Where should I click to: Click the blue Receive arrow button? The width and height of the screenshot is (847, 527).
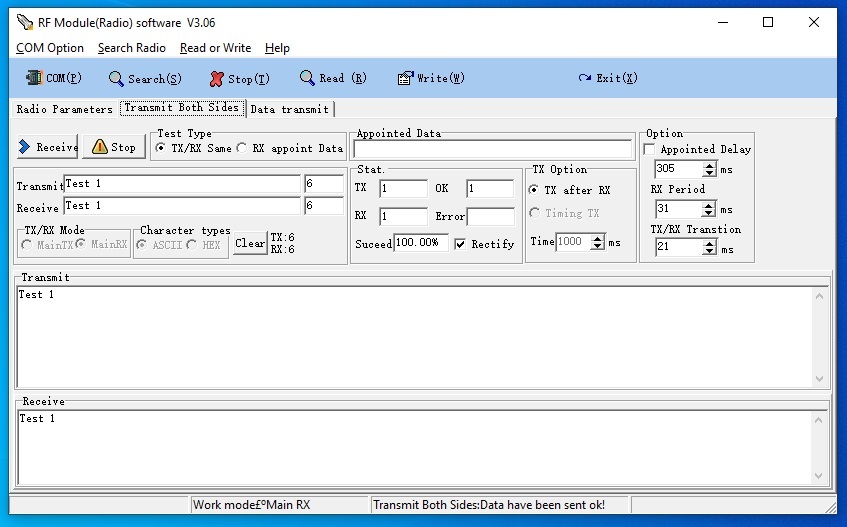48,147
